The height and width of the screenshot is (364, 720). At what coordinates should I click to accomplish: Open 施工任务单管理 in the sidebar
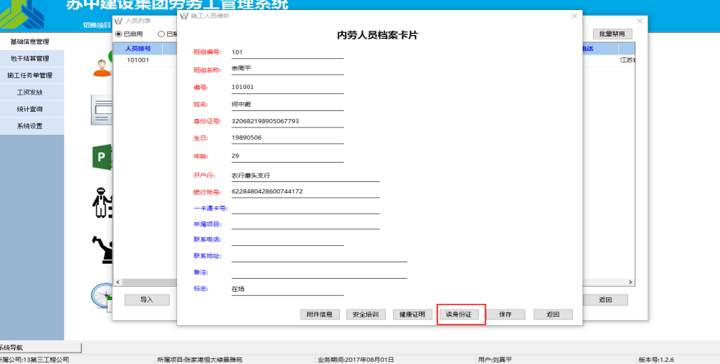(x=32, y=75)
